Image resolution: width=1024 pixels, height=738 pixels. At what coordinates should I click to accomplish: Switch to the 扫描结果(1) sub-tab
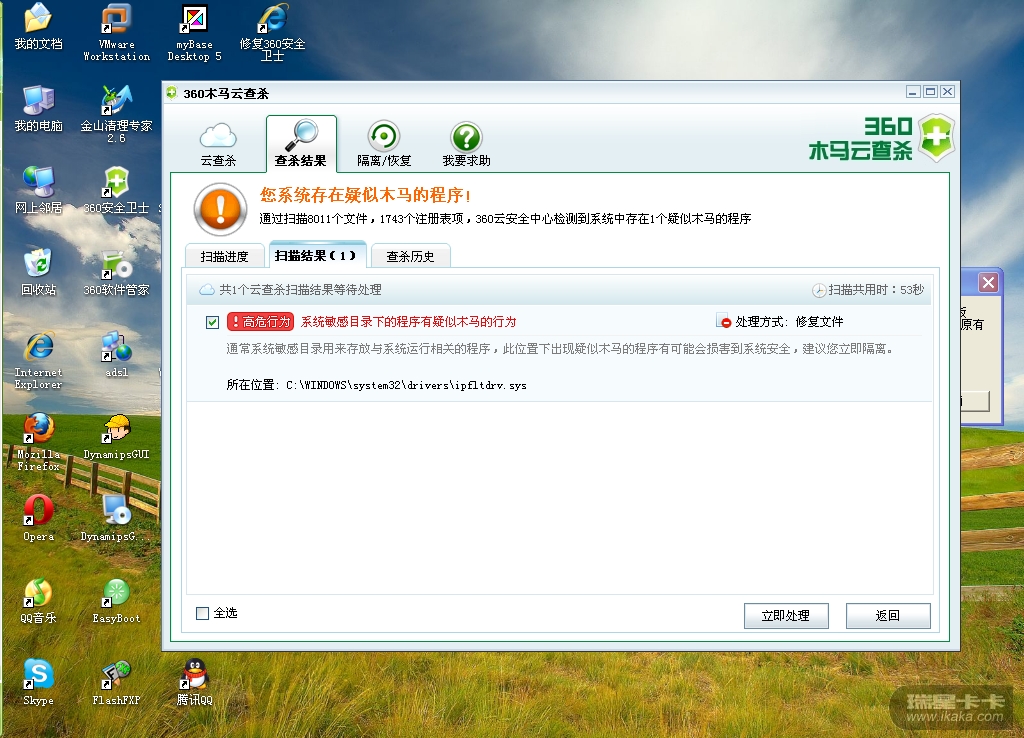click(317, 255)
